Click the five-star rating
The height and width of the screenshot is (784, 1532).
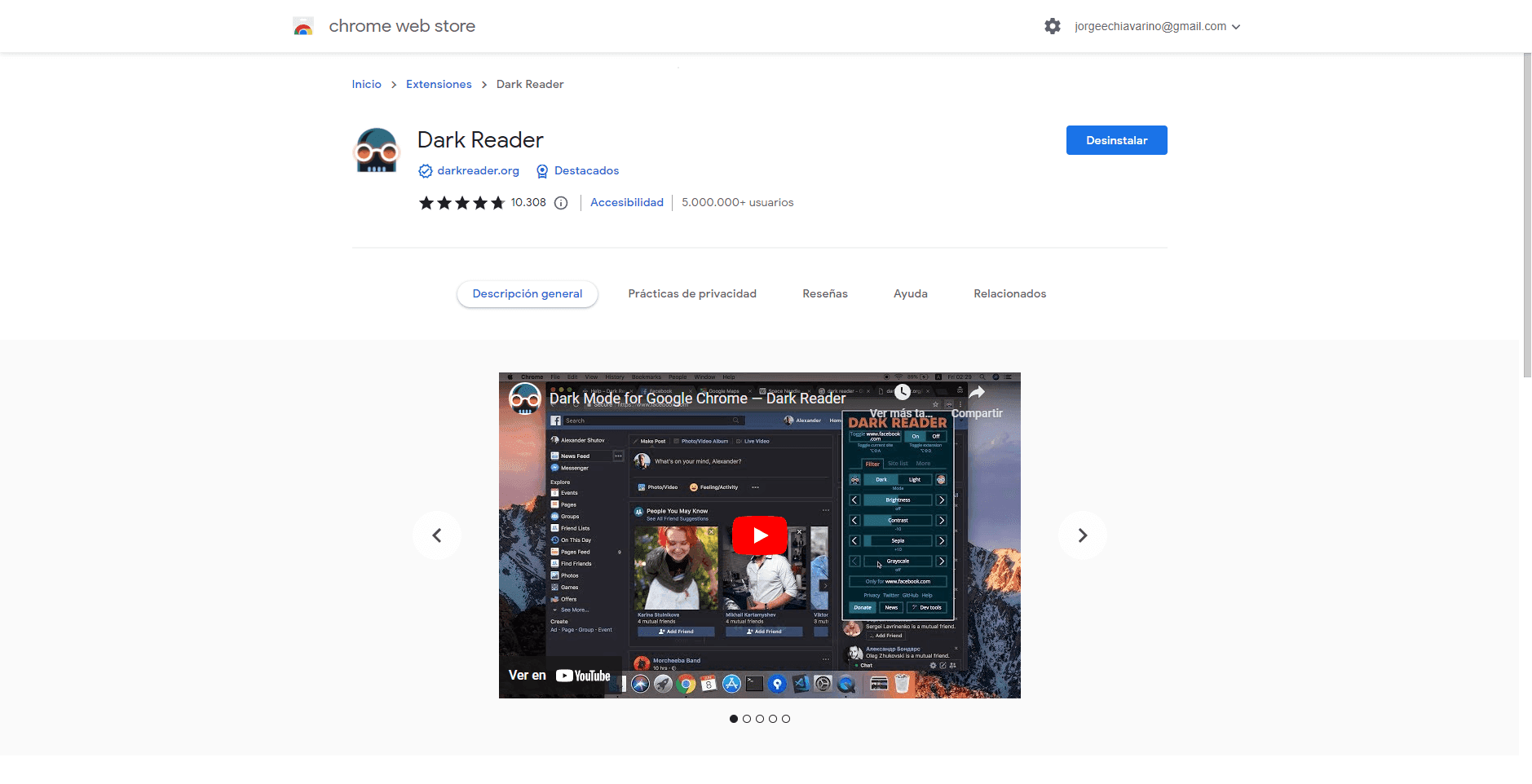click(461, 203)
